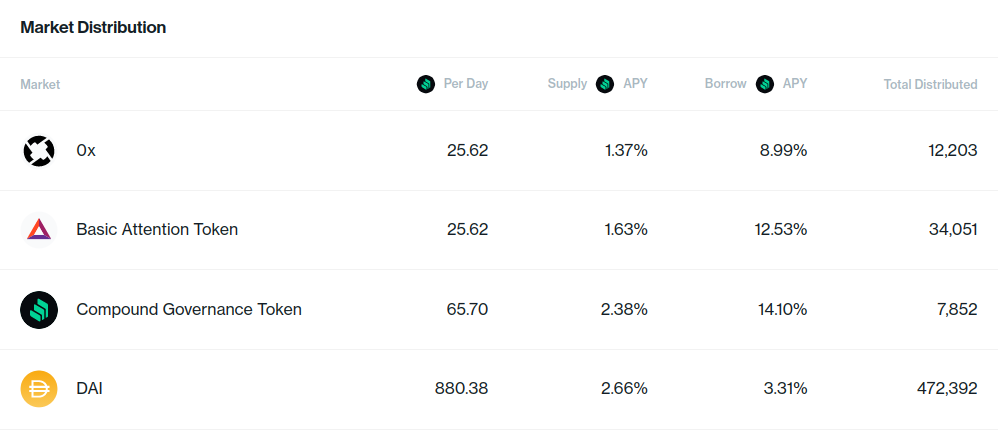Click the DAI coin icon
This screenshot has height=434, width=998.
[39, 389]
